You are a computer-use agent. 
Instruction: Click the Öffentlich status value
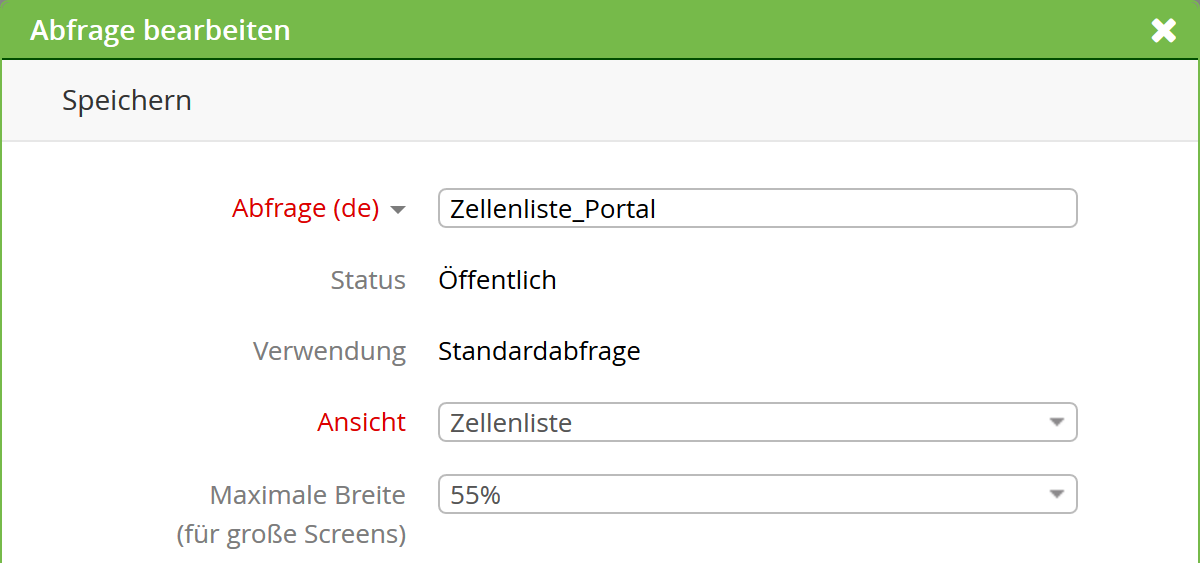coord(497,280)
